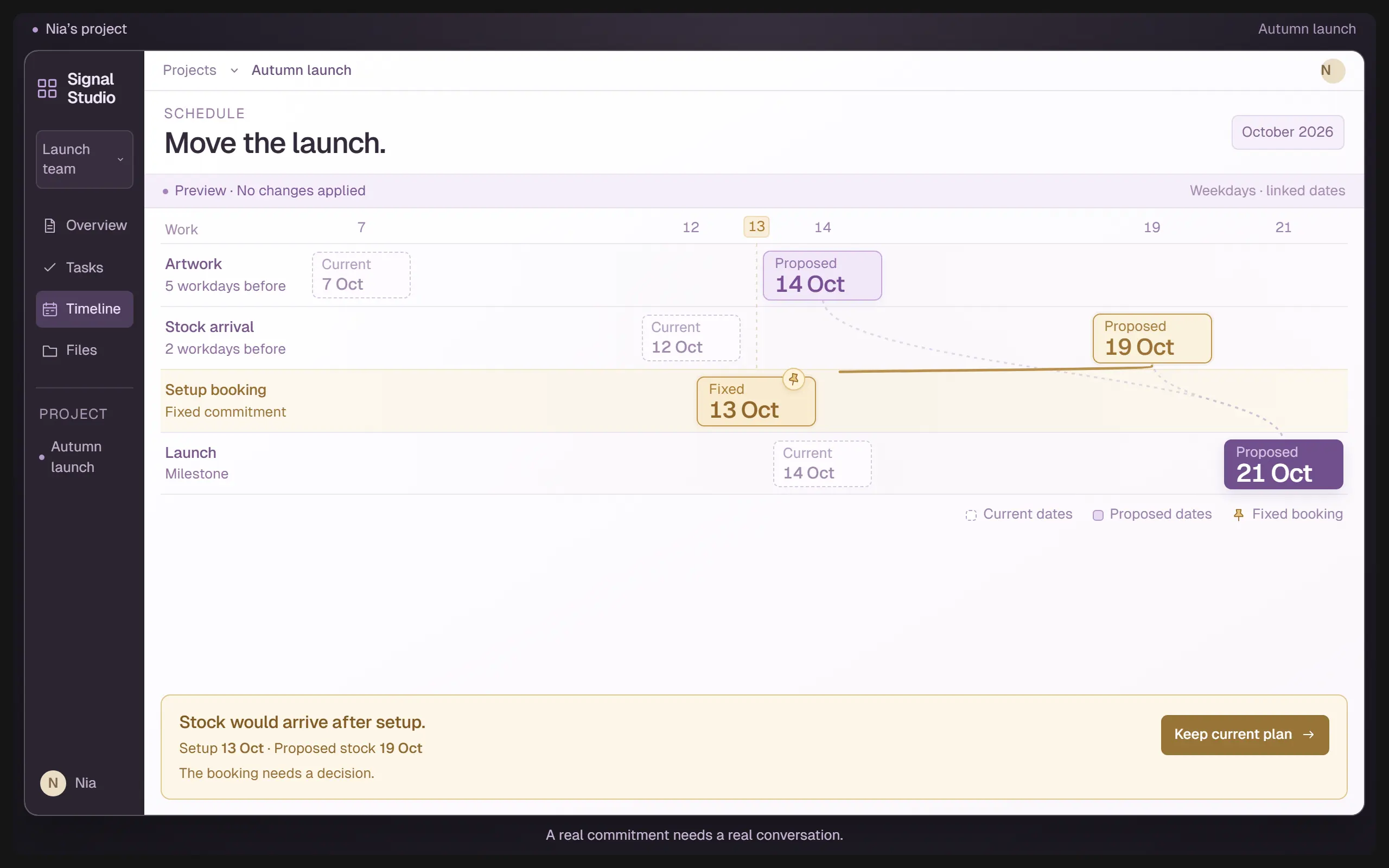The image size is (1389, 868).
Task: Select the Artwork Current 7 Oct card
Action: point(361,275)
